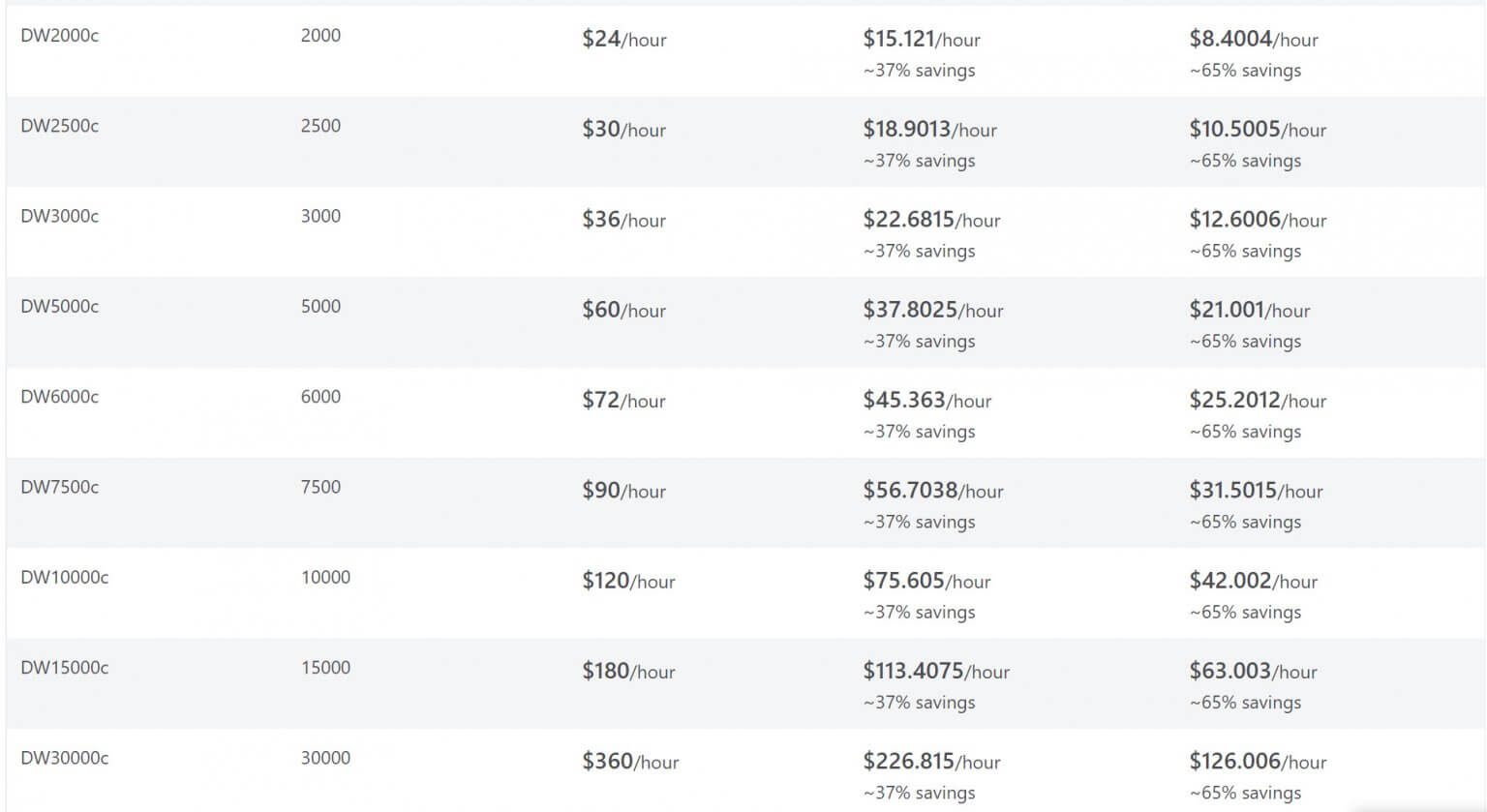Select the $42.002/hour price
The image size is (1487, 812).
(x=1253, y=581)
